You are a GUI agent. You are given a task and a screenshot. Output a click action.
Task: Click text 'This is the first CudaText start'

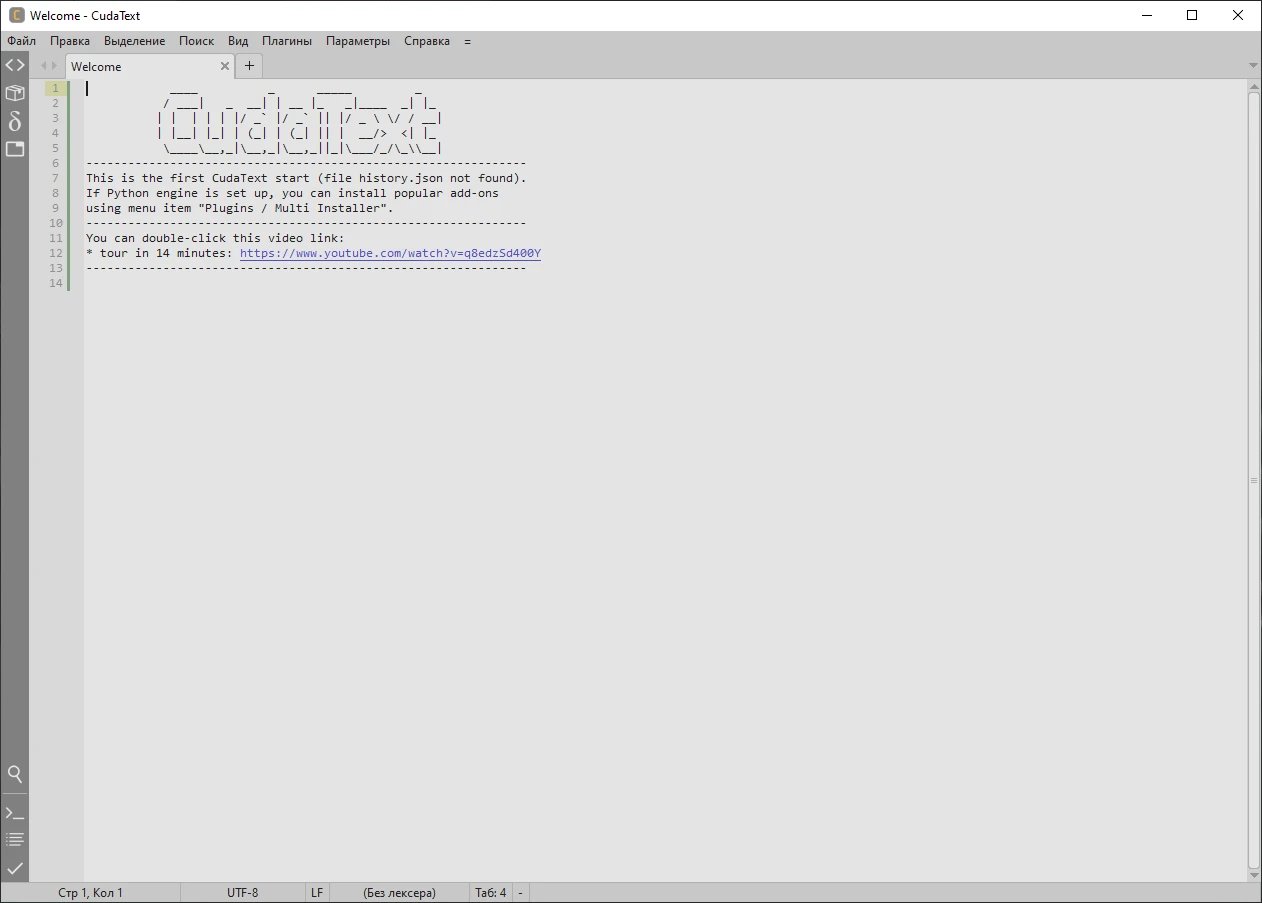tap(198, 178)
